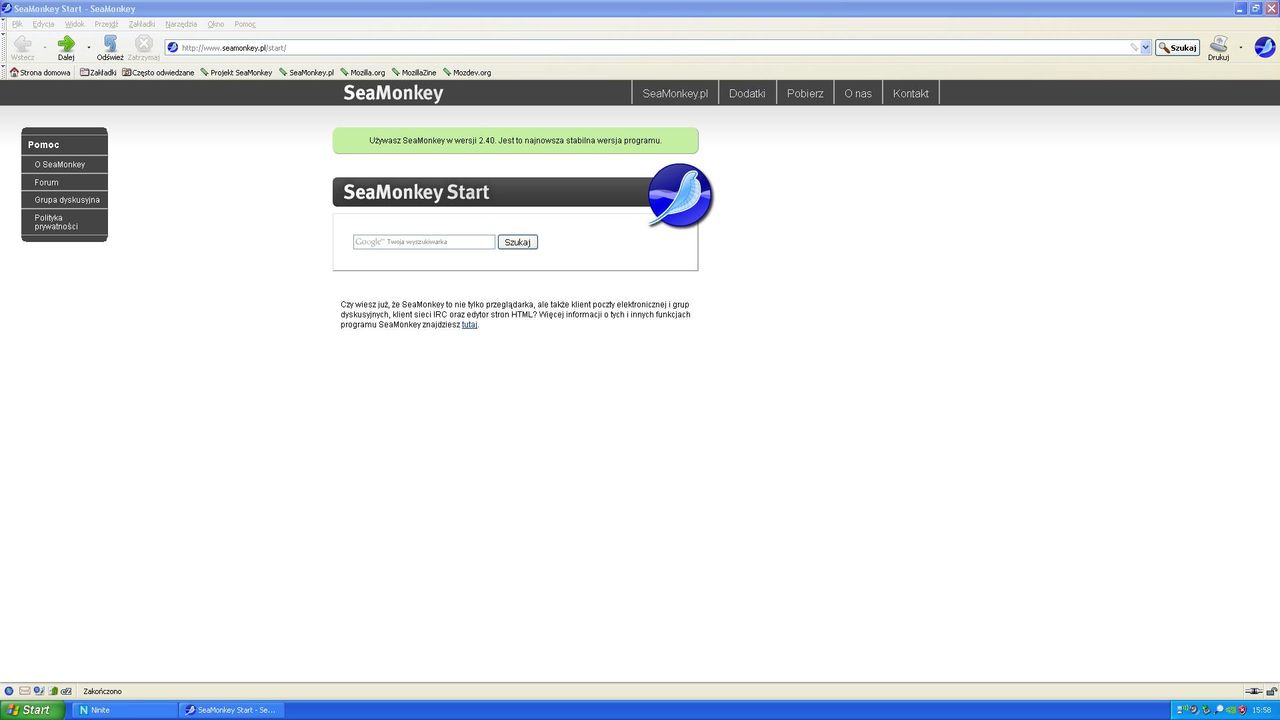Open the Zakładki menu in menu bar
Viewport: 1280px width, 720px height.
coord(142,24)
